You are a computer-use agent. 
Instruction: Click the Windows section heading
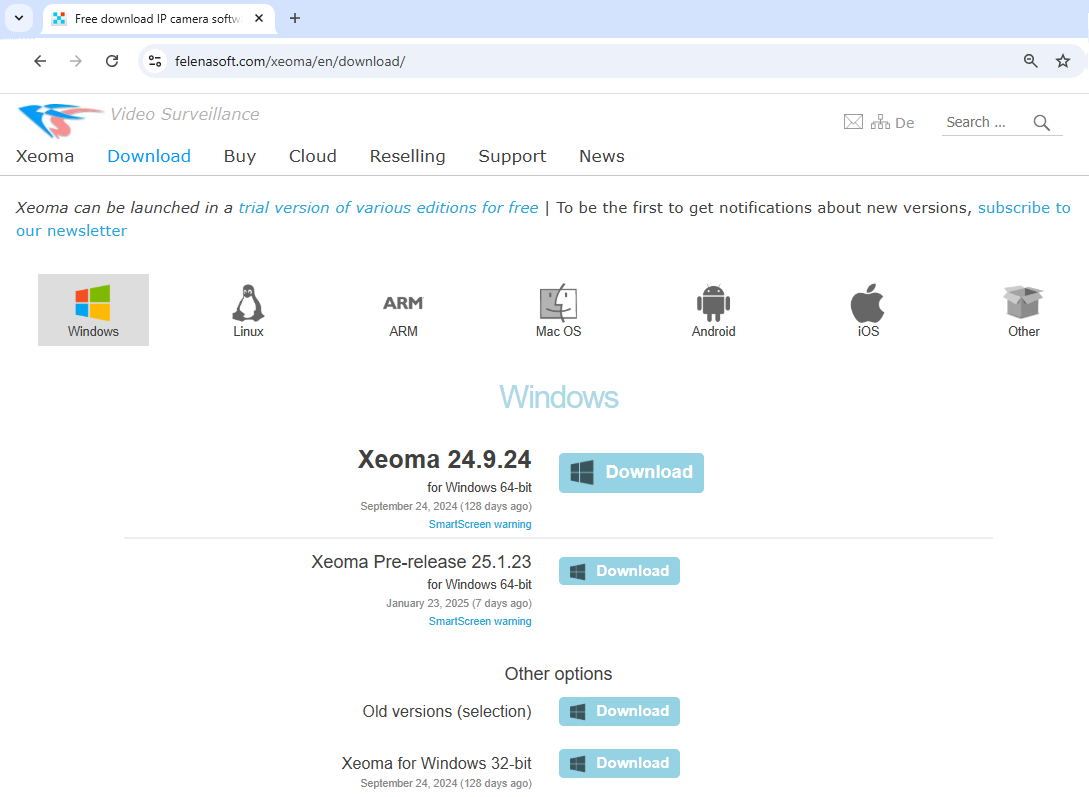[x=558, y=397]
